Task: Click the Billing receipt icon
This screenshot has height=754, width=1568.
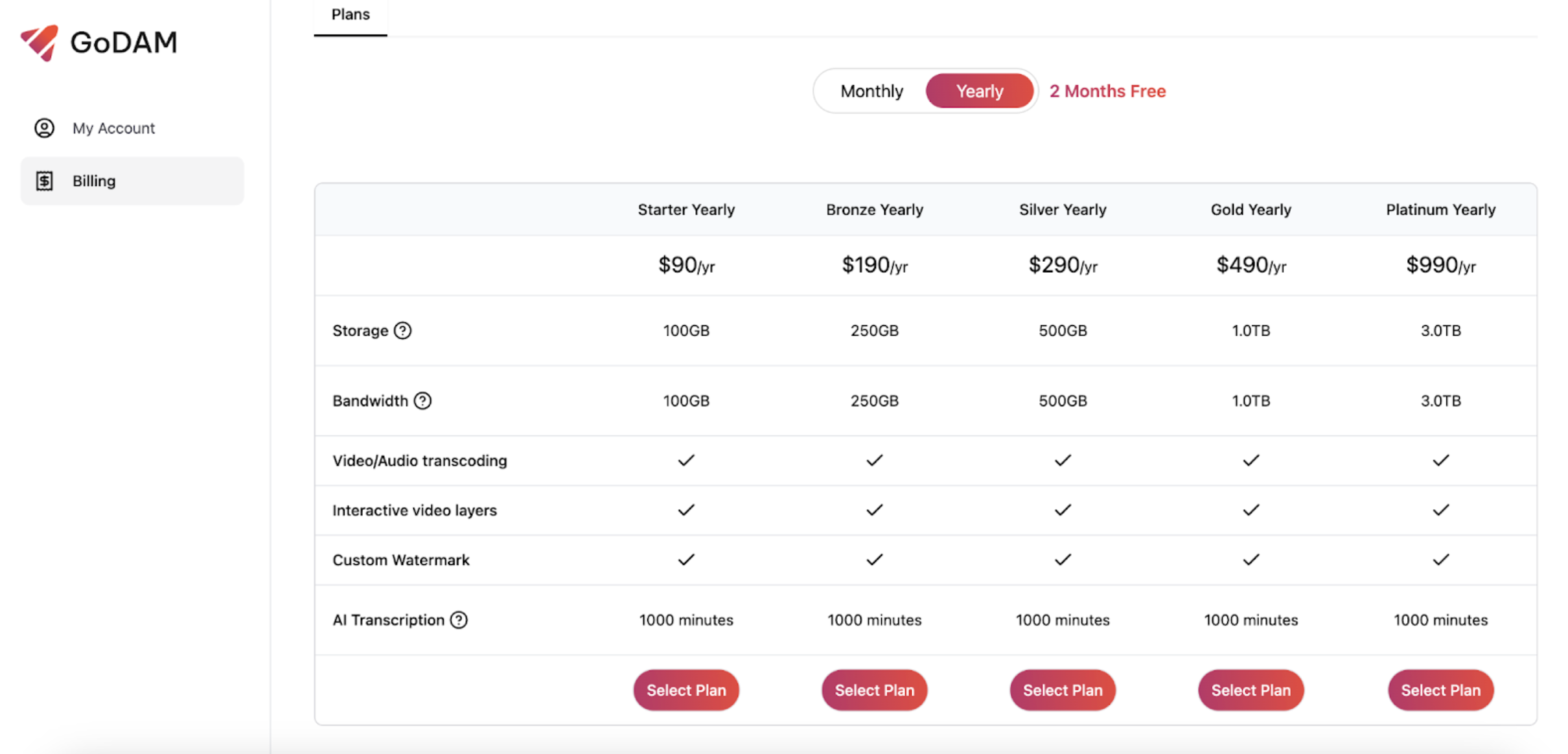Action: (44, 181)
